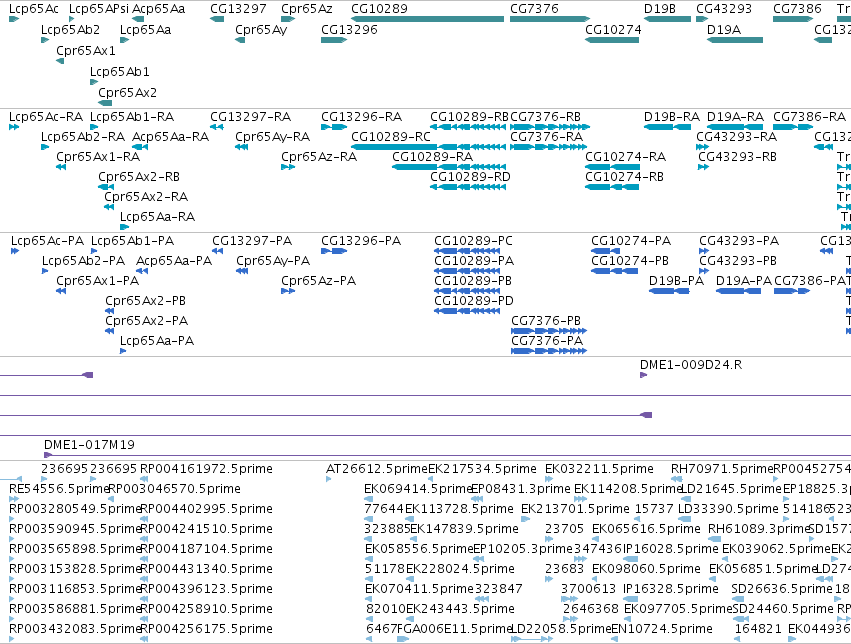This screenshot has width=851, height=644.
Task: Click the CG10289-RD transcript label
Action: pyautogui.click(x=470, y=176)
